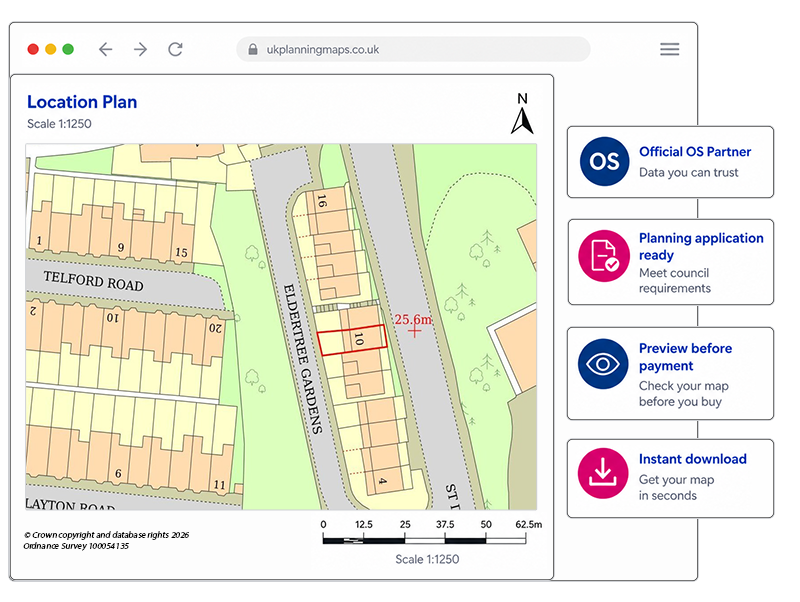The height and width of the screenshot is (602, 800).
Task: Click the red window dot
Action: (x=33, y=49)
